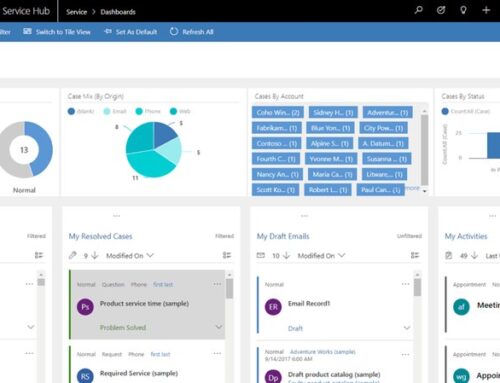Image resolution: width=500 pixels, height=383 pixels.
Task: Click Set As Default
Action: click(x=130, y=32)
